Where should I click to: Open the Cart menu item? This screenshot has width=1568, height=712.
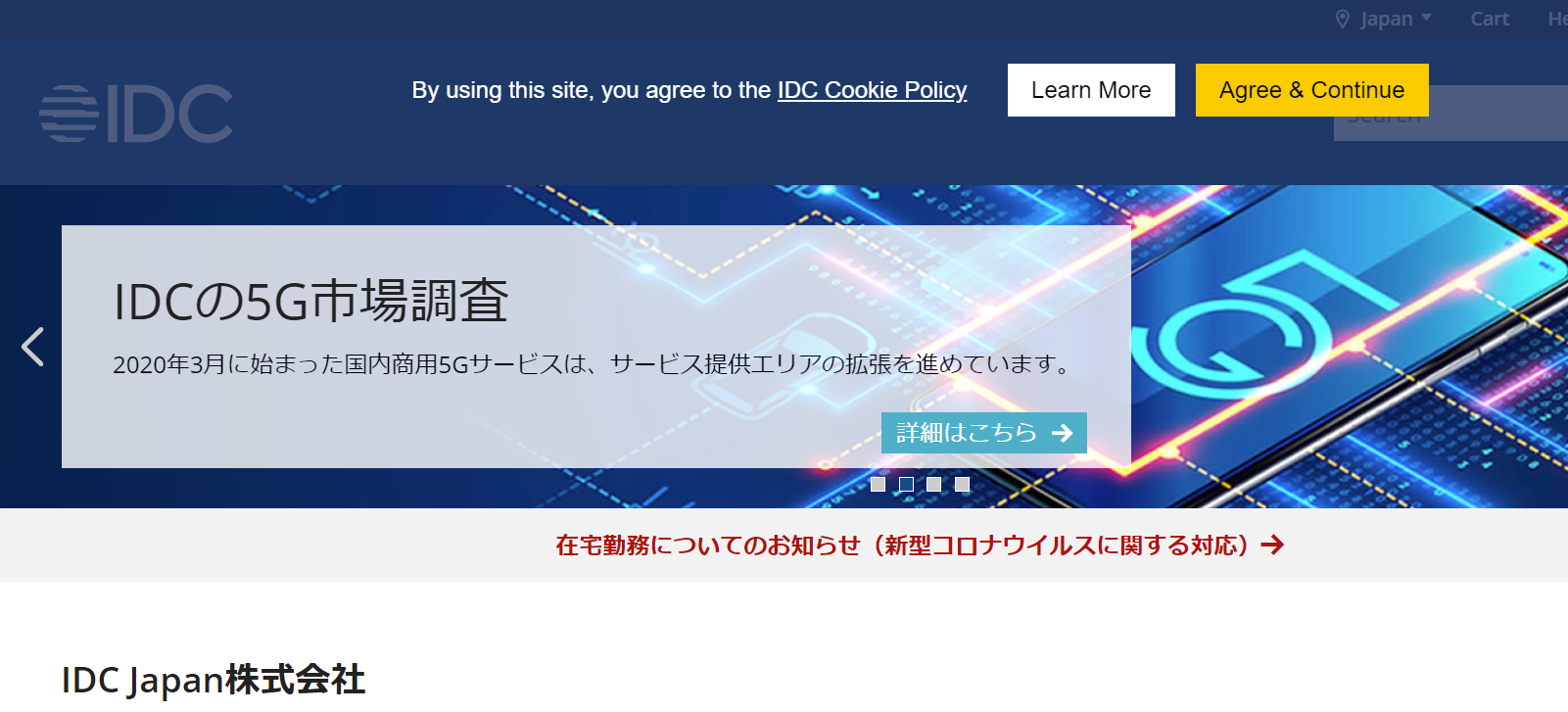pyautogui.click(x=1489, y=20)
